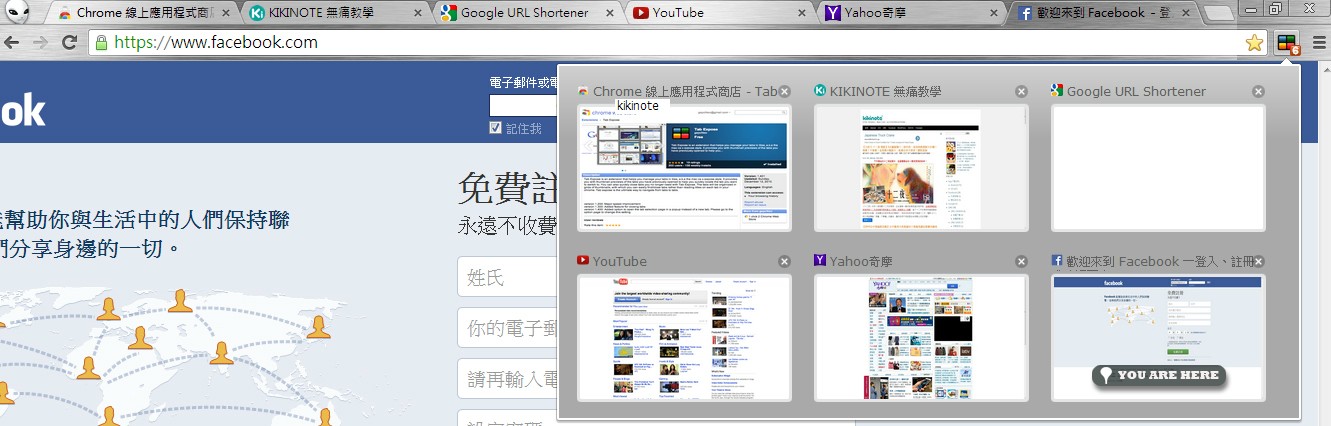Image resolution: width=1331 pixels, height=426 pixels.
Task: Close the YouTube thumbnail in the popup
Action: (784, 261)
